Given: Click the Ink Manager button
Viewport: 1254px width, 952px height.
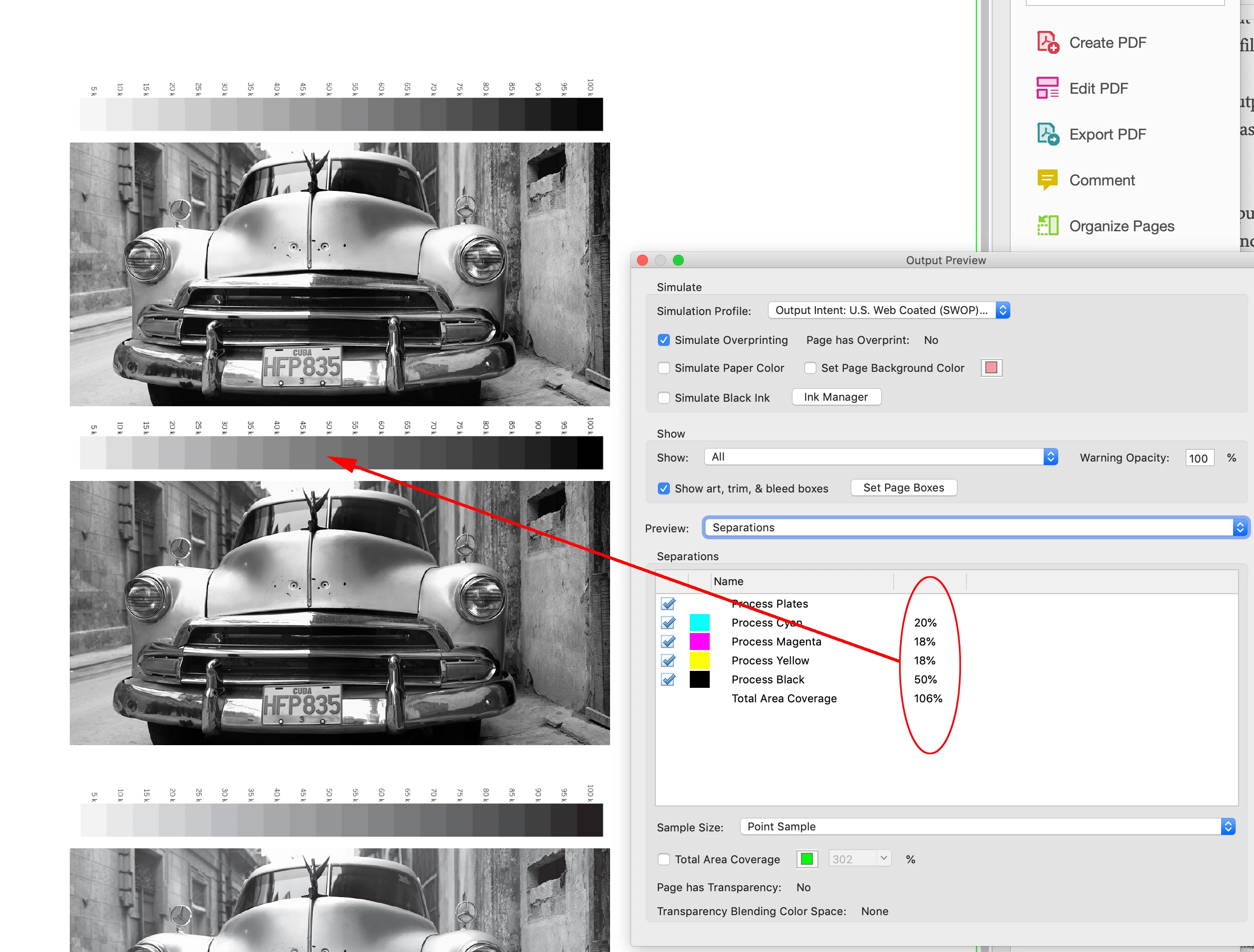Looking at the screenshot, I should 836,397.
